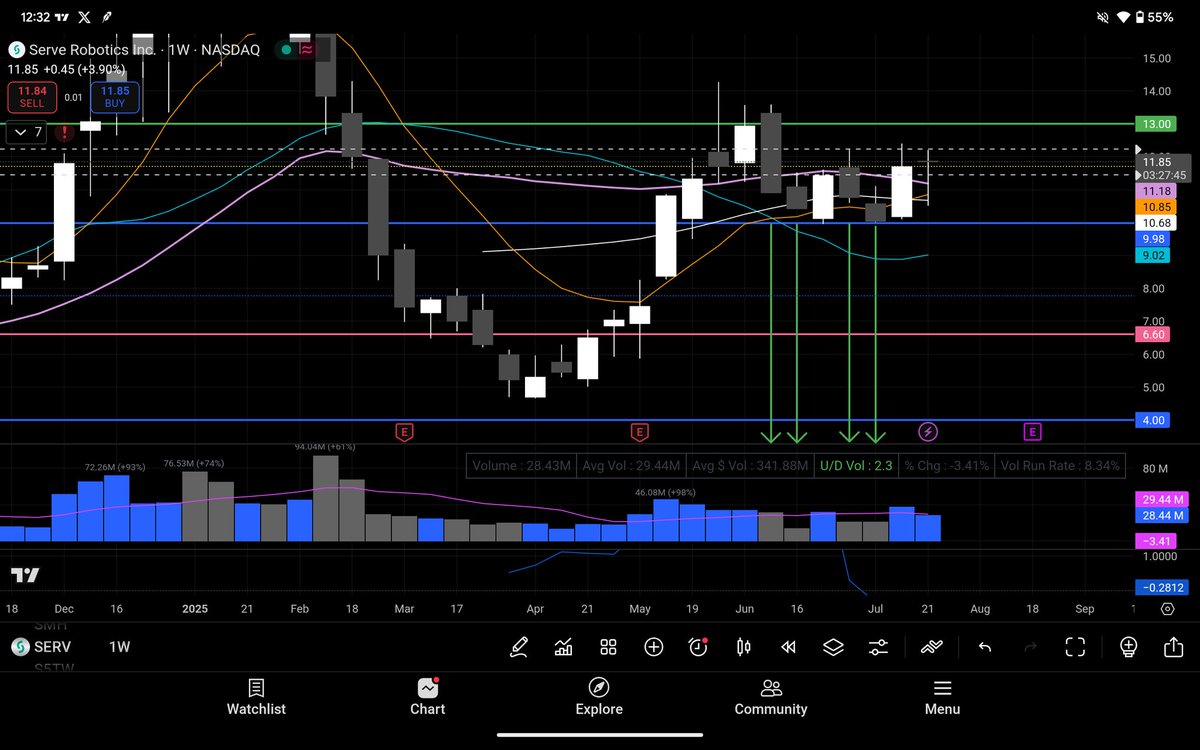
Task: Tap the Vol Run Rate : 8.34% box
Action: 1060,465
